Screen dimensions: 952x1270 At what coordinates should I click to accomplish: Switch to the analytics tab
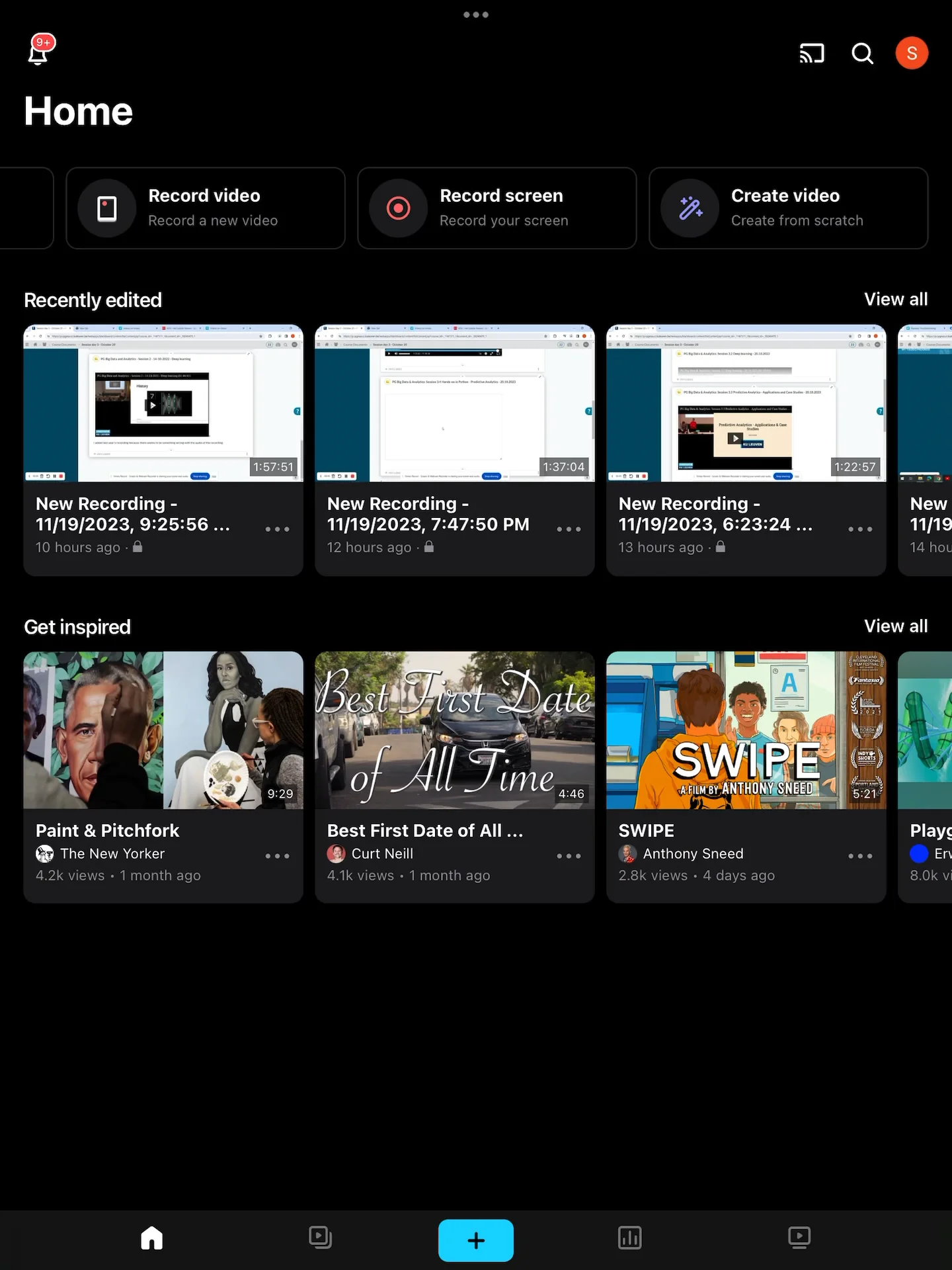tap(630, 1238)
